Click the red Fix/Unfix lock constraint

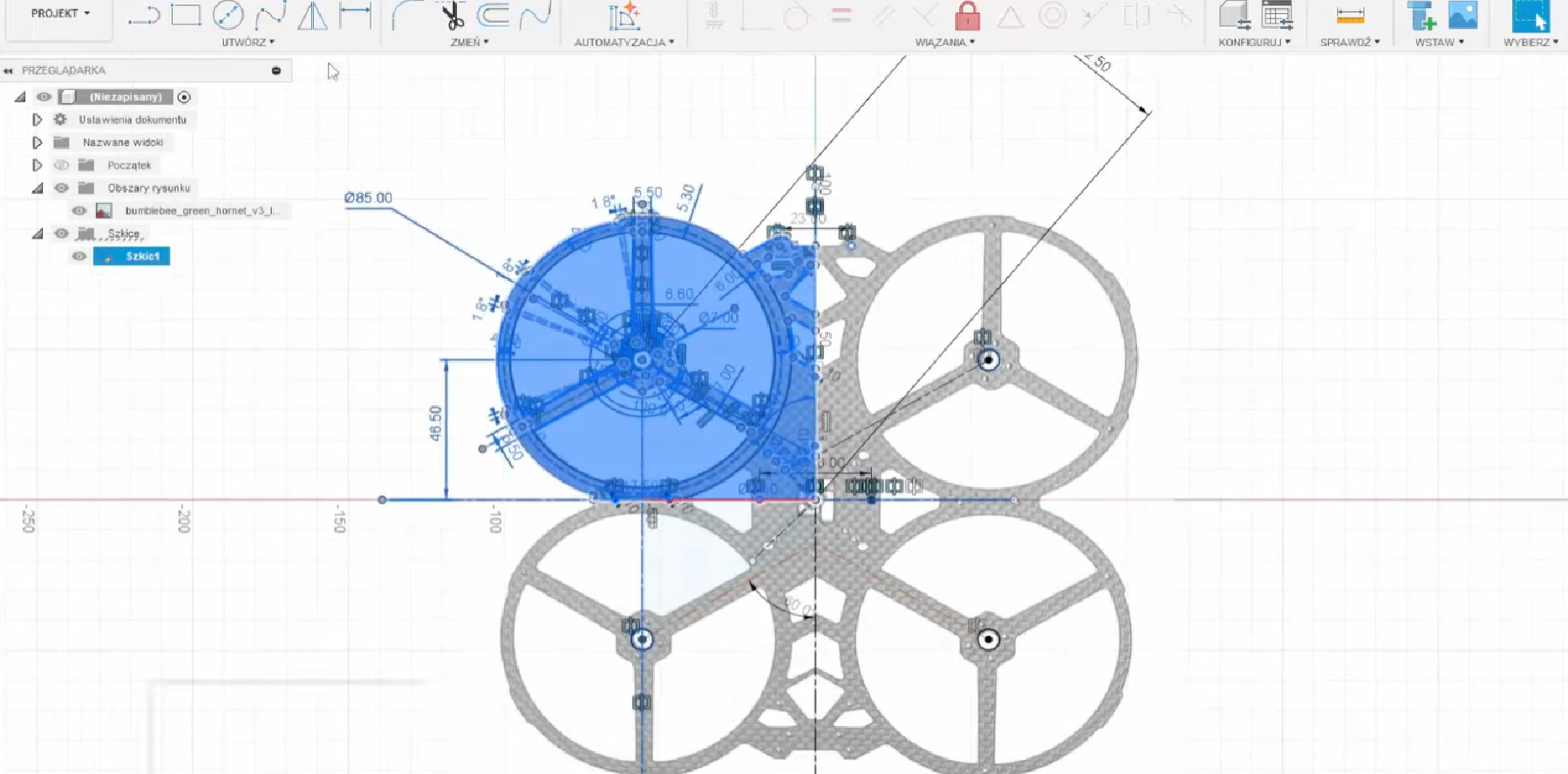point(967,16)
